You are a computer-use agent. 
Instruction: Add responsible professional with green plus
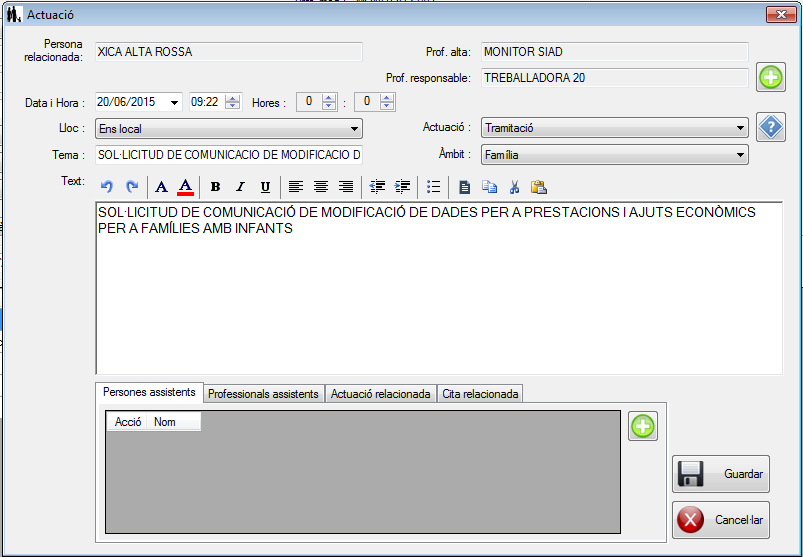point(770,77)
